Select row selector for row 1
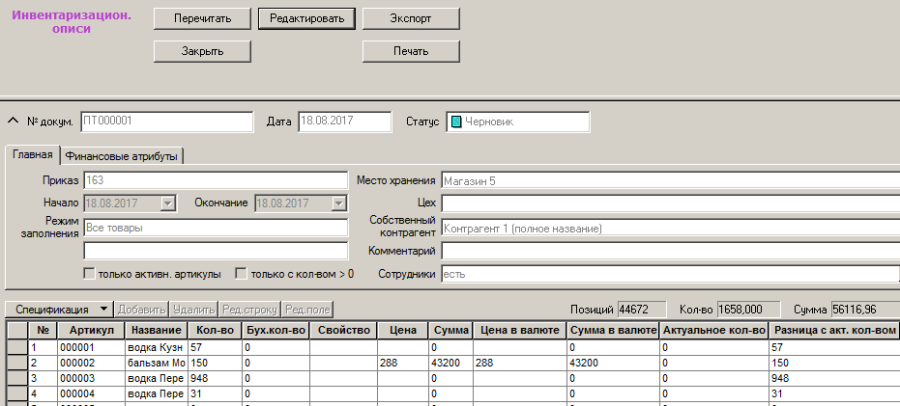Image resolution: width=900 pixels, height=406 pixels. (x=17, y=347)
